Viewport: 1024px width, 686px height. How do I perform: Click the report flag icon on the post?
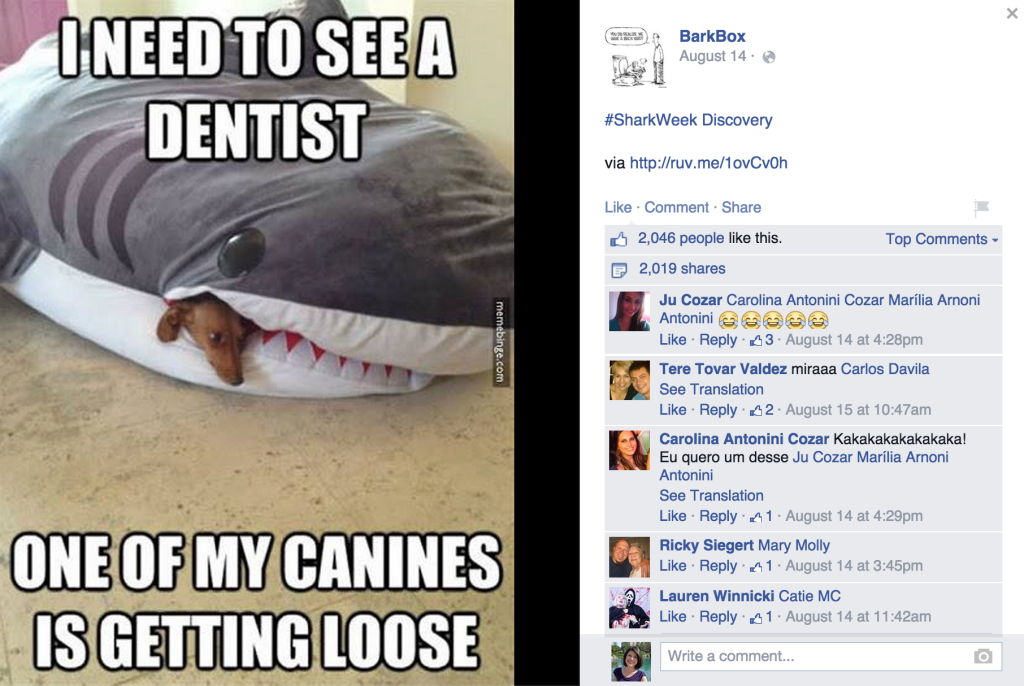tap(981, 208)
